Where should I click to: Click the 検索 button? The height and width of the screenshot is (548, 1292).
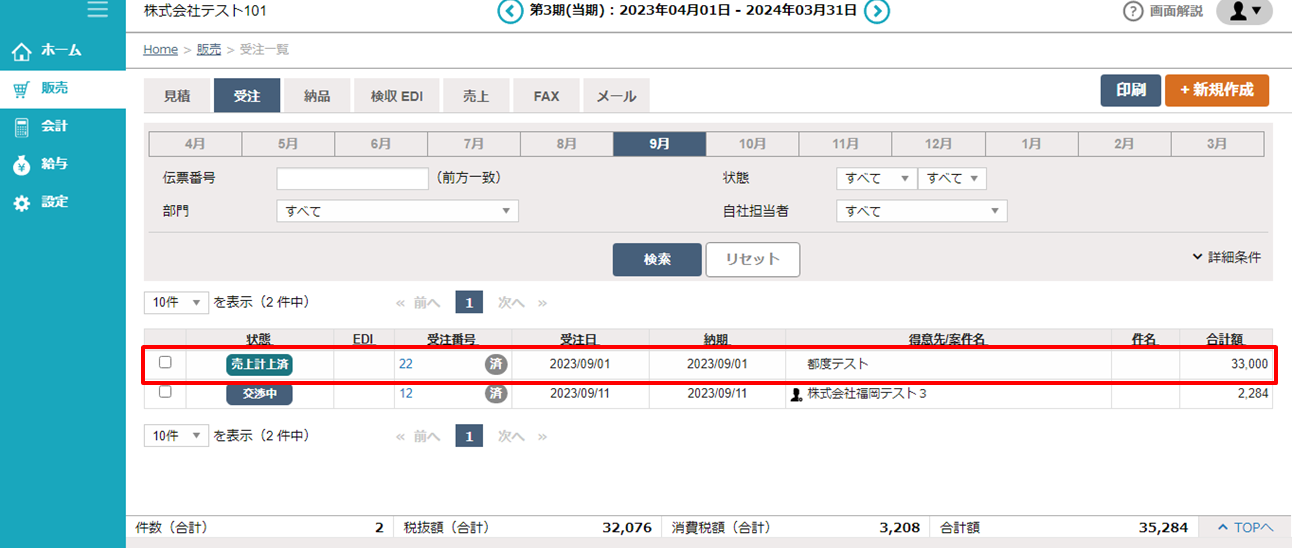coord(656,259)
